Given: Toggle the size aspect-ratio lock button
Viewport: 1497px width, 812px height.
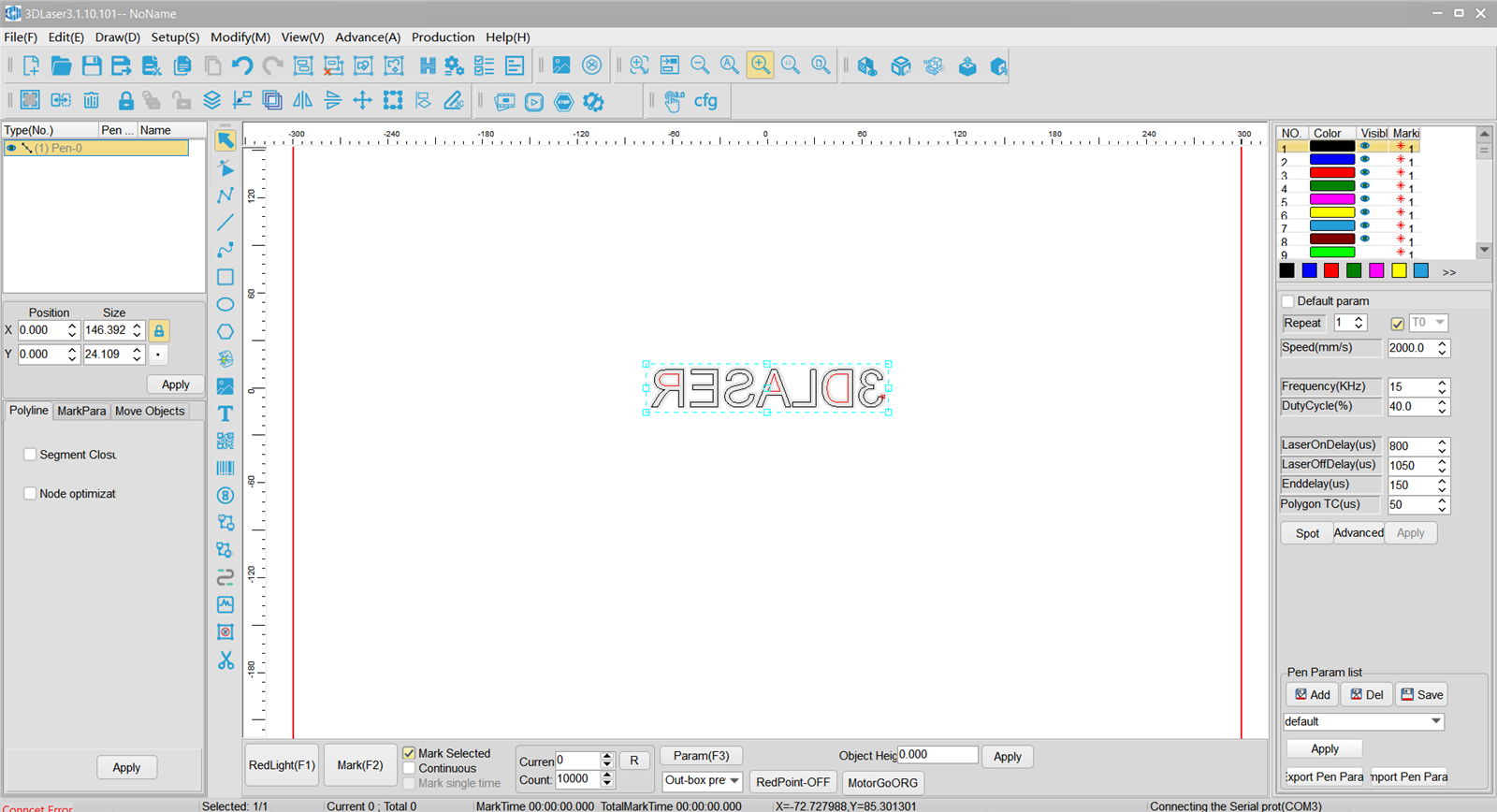Looking at the screenshot, I should (159, 330).
